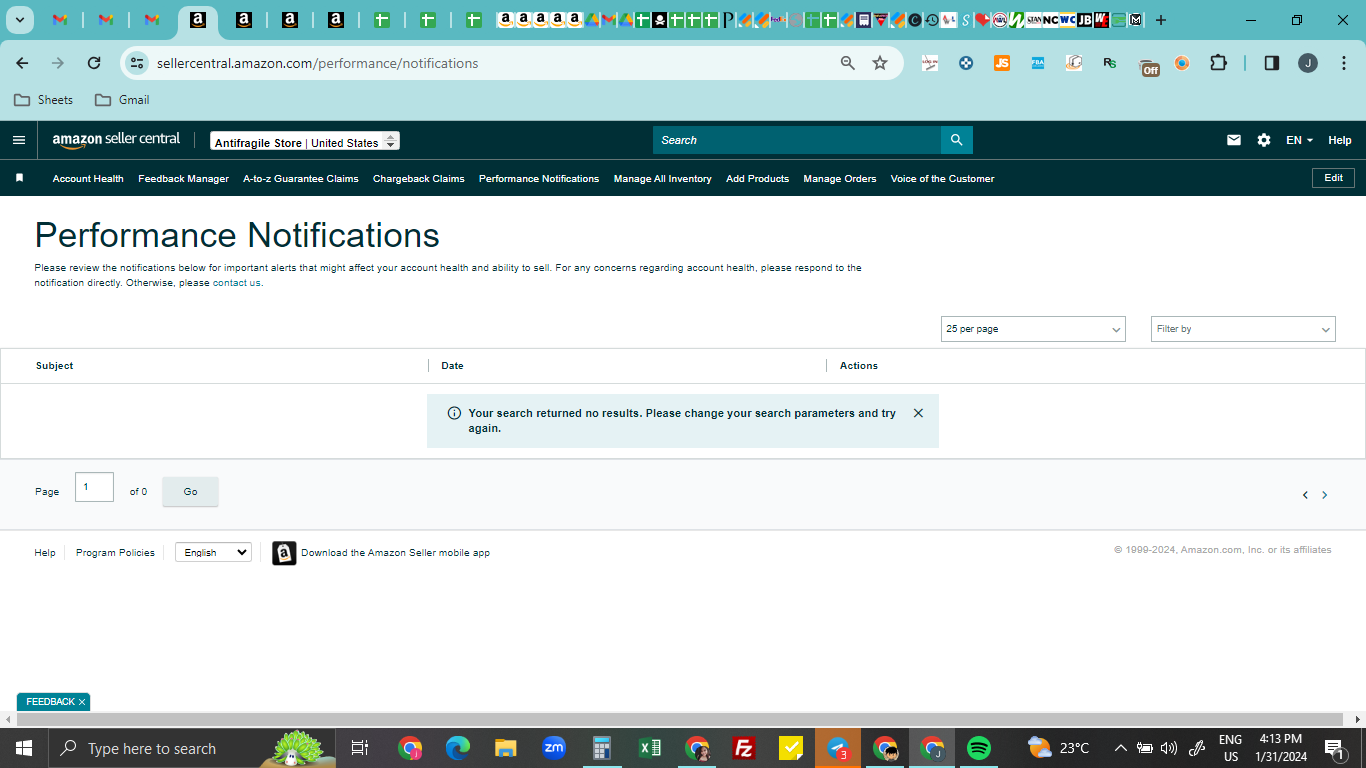
Task: Click the page number input box
Action: tap(94, 487)
